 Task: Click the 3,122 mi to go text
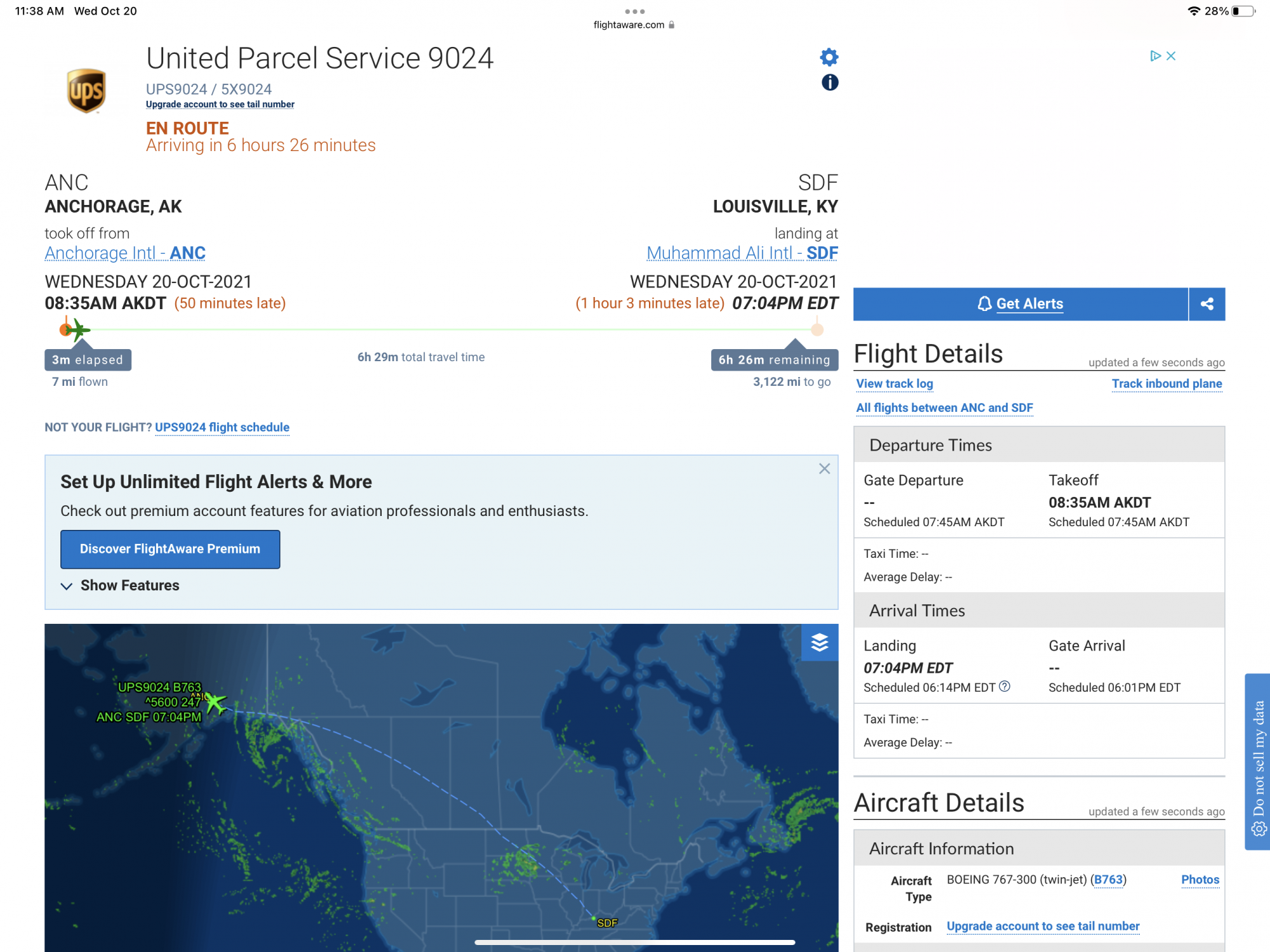point(792,381)
